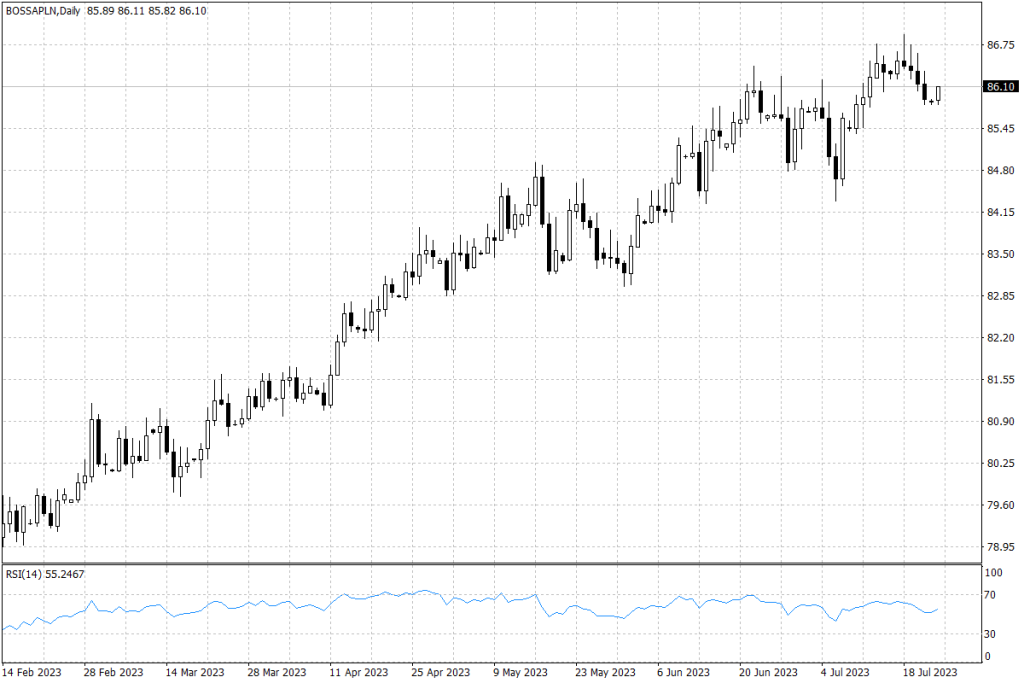Click the RSI 70 level label
The width and height of the screenshot is (1024, 683).
pos(993,595)
